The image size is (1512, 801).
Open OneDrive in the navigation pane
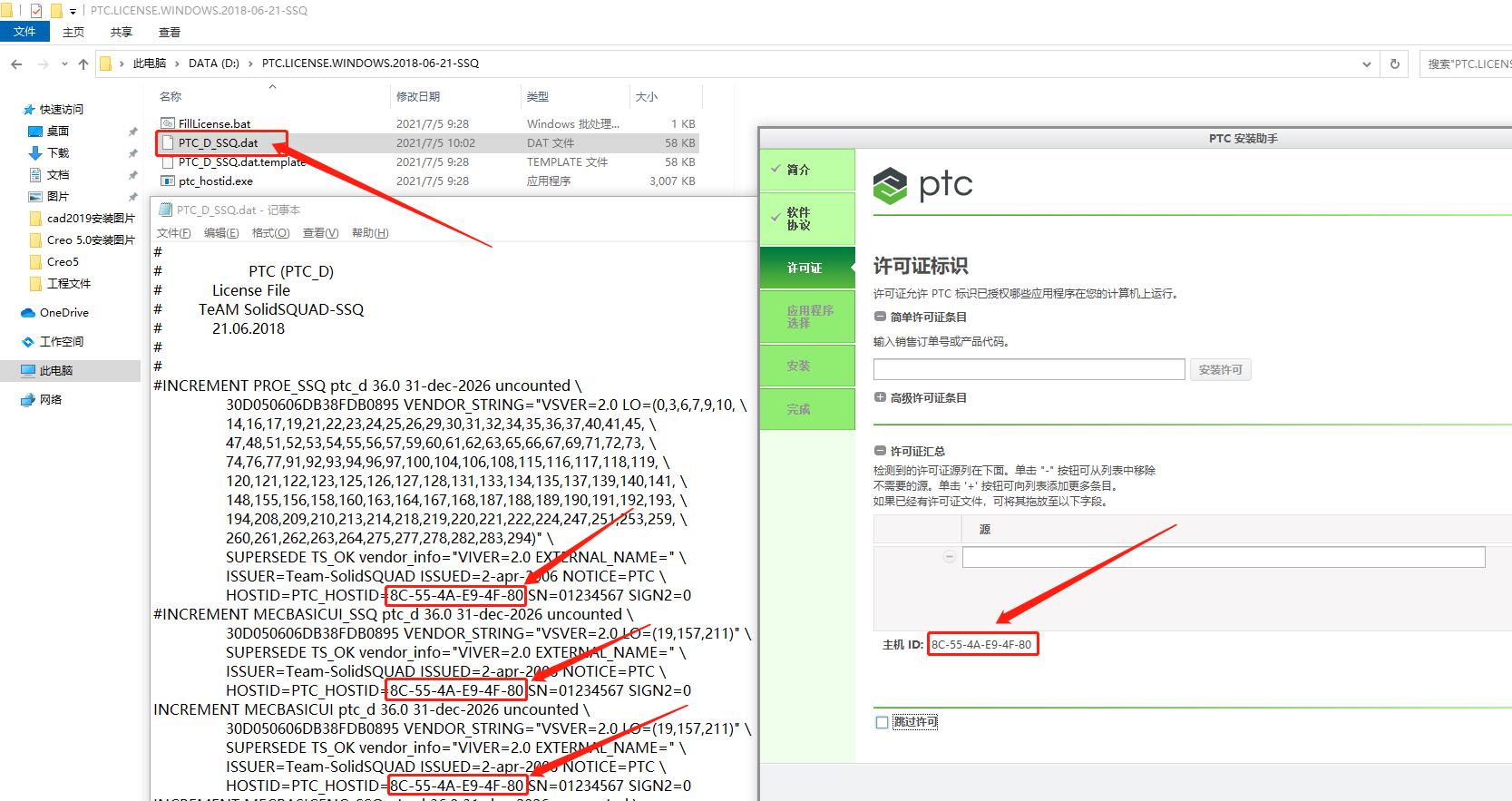coord(63,312)
